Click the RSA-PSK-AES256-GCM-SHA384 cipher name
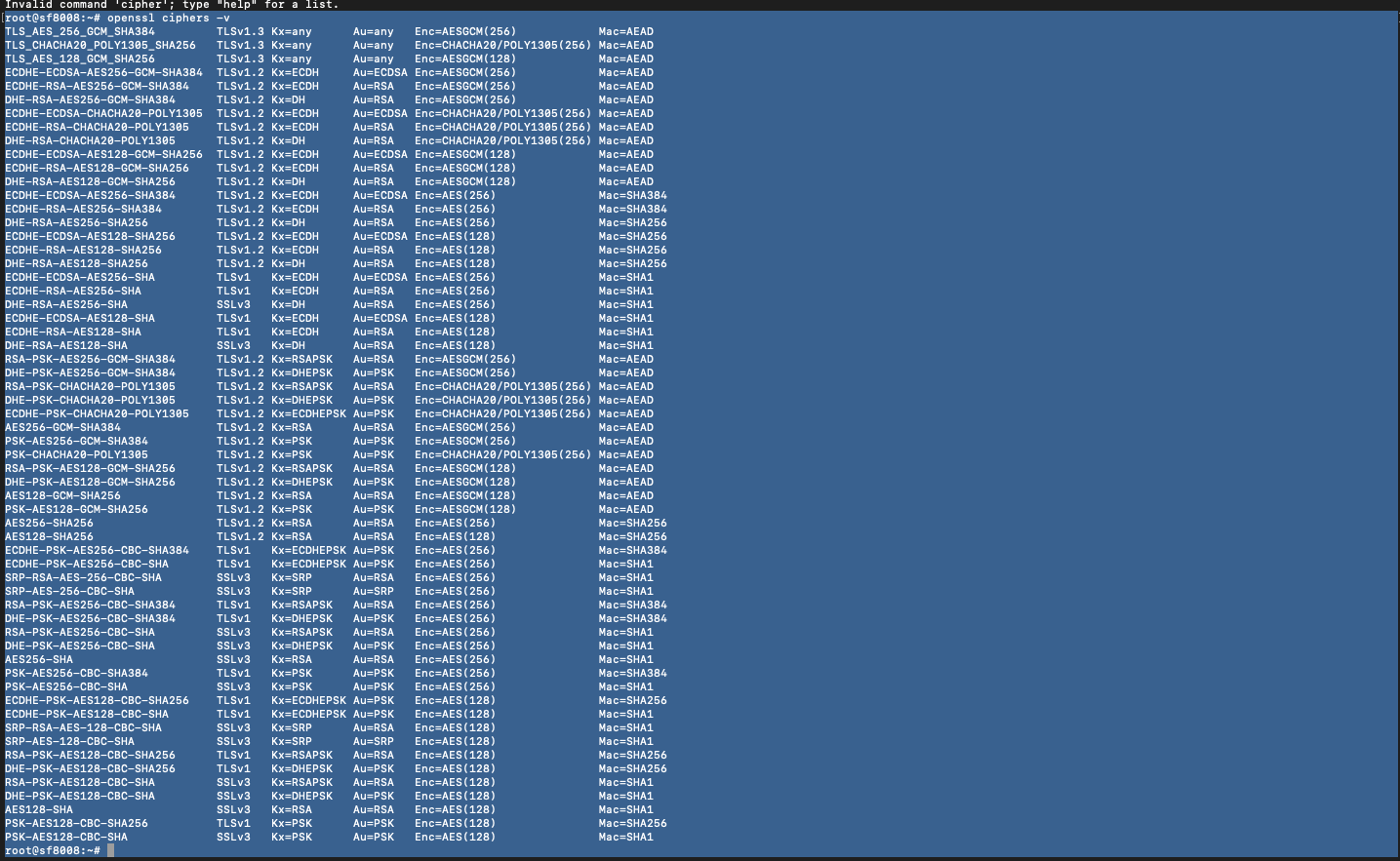This screenshot has width=1400, height=861. [90, 359]
